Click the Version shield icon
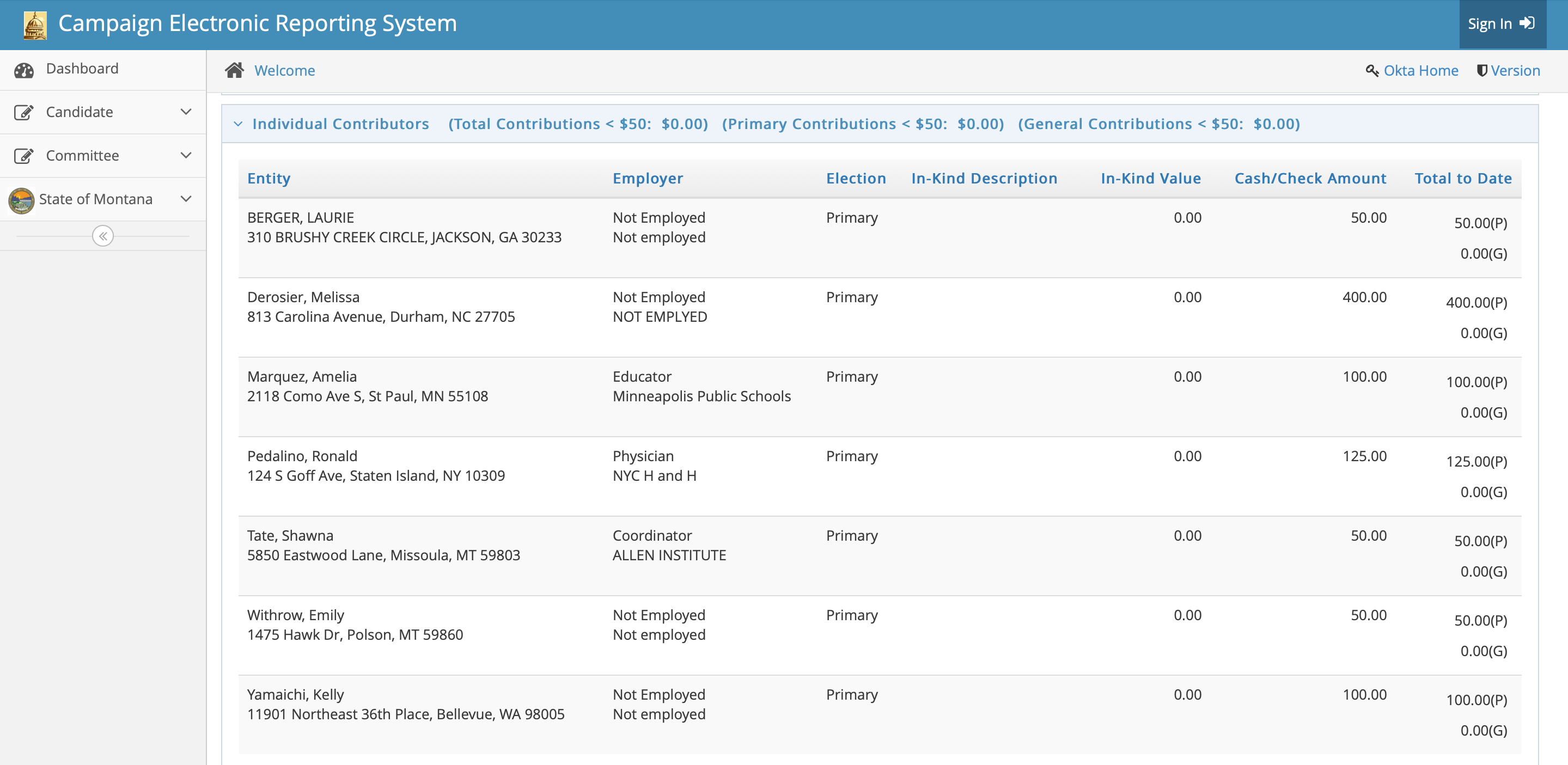The width and height of the screenshot is (1568, 765). click(1481, 71)
